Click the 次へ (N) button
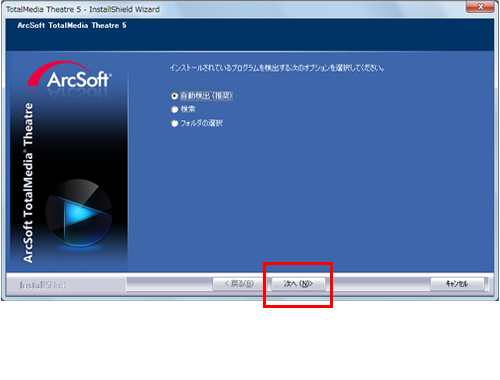Viewport: 500px width, 380px height. pyautogui.click(x=298, y=284)
